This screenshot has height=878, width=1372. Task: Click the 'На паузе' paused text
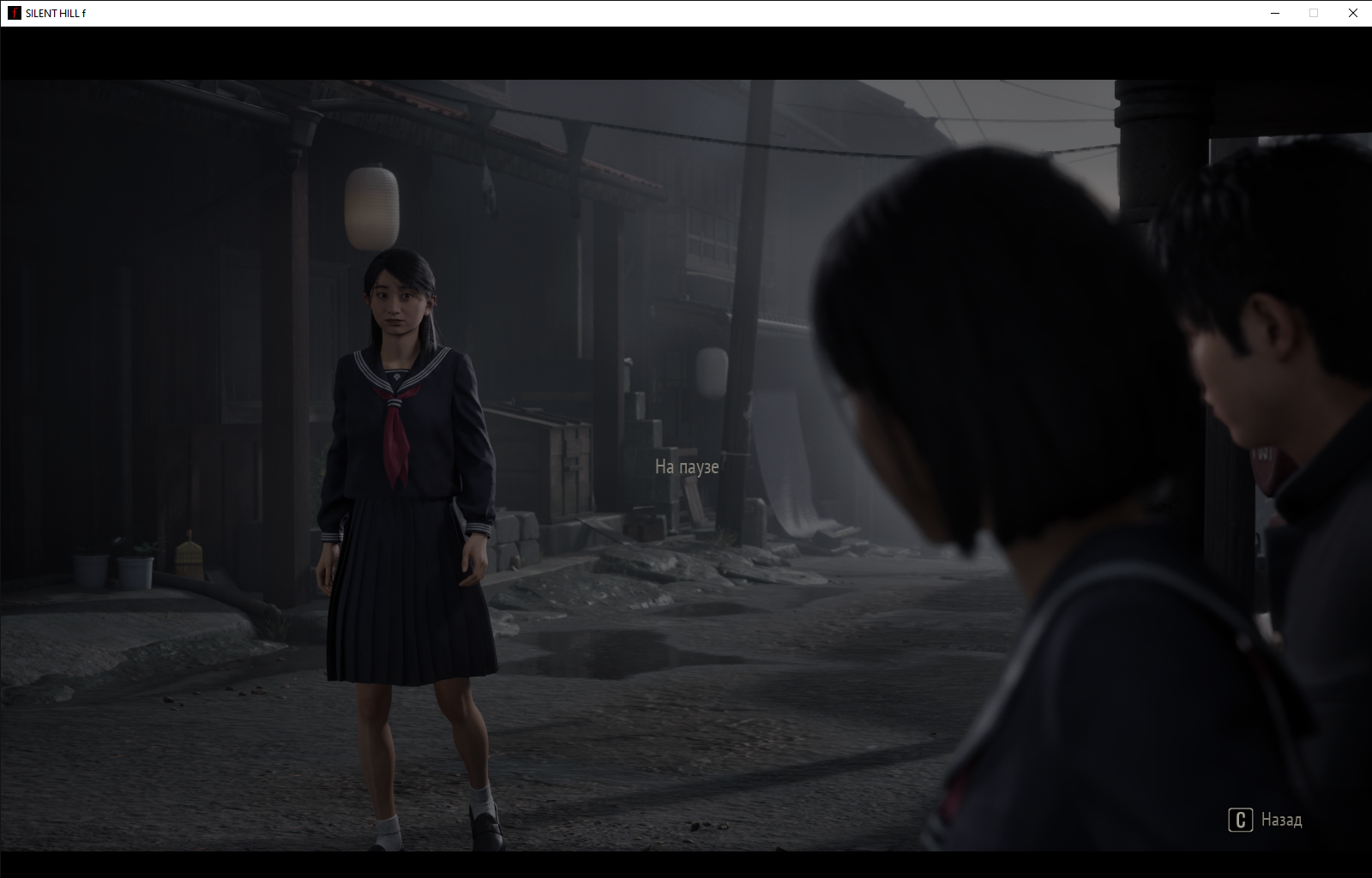coord(687,466)
